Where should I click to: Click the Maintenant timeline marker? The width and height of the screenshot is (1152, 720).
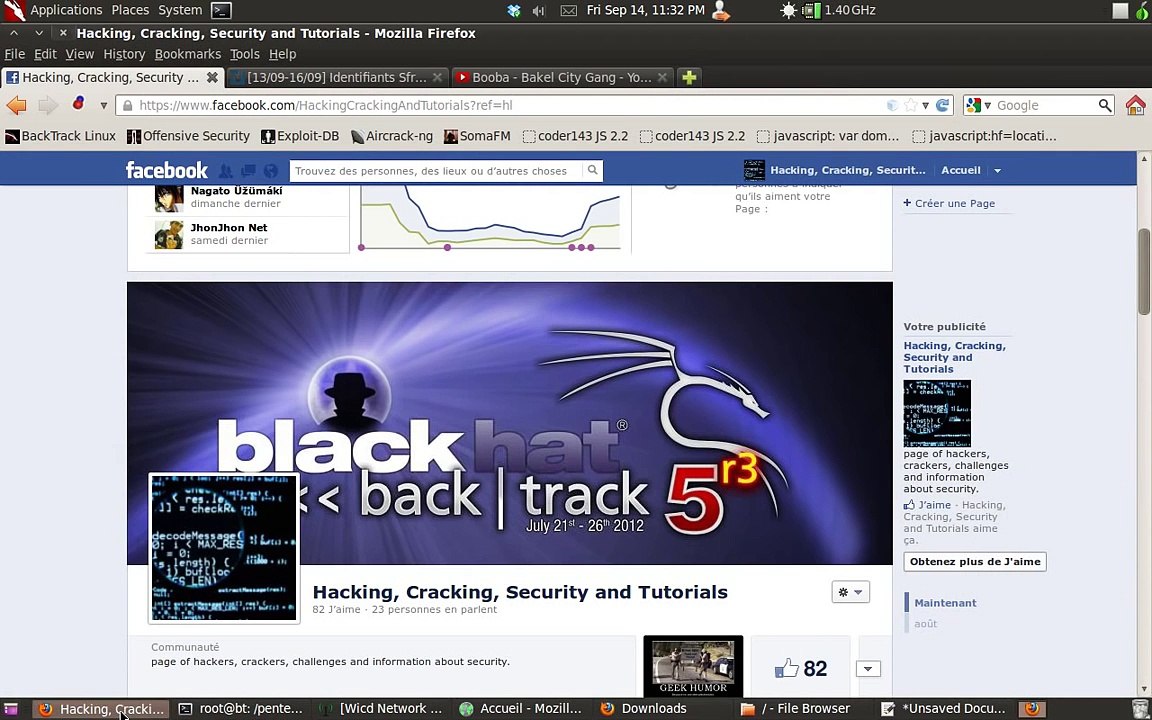(945, 603)
